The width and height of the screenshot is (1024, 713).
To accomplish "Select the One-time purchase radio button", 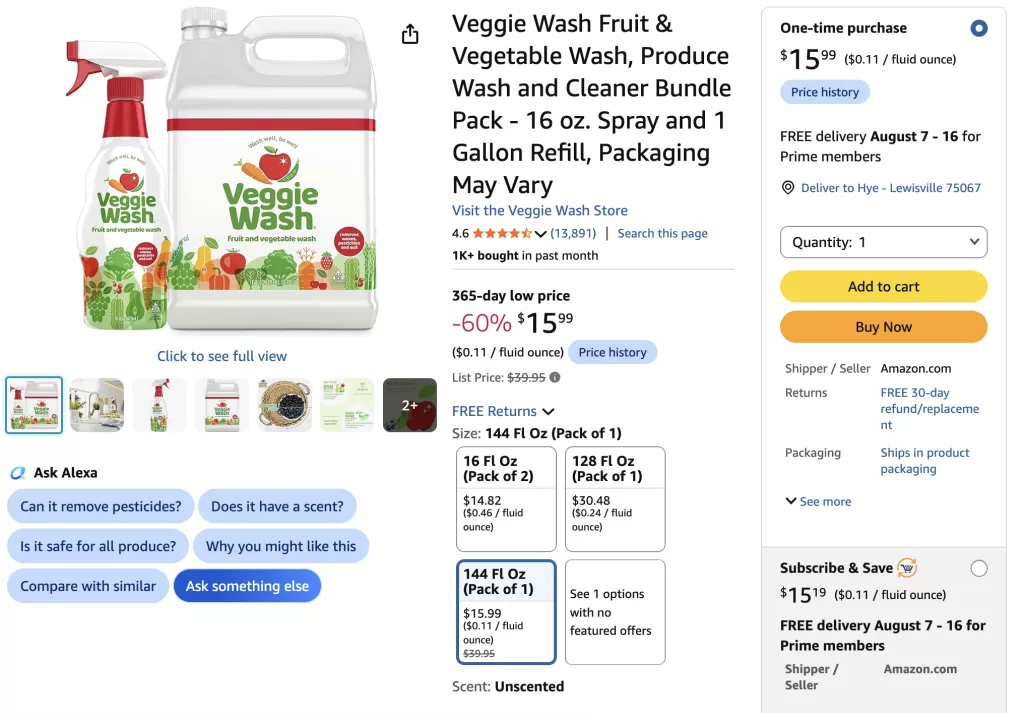I will pos(978,28).
